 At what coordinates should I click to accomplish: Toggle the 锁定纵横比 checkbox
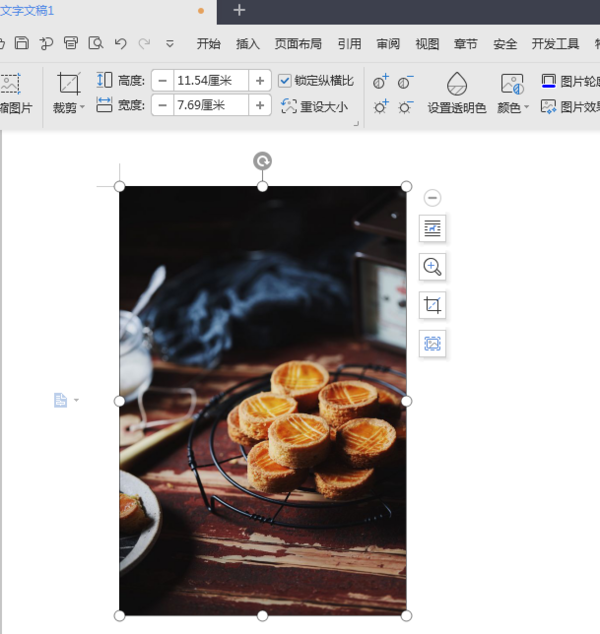[x=285, y=80]
